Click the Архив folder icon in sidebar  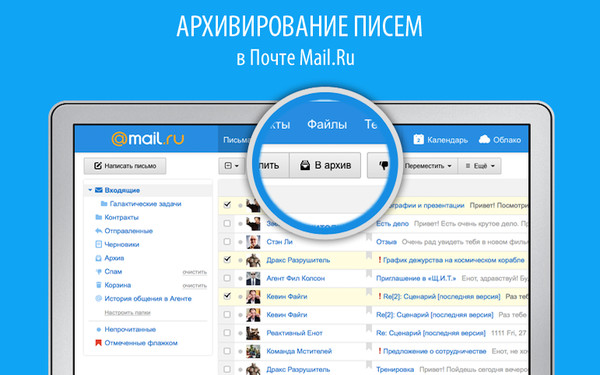point(98,258)
